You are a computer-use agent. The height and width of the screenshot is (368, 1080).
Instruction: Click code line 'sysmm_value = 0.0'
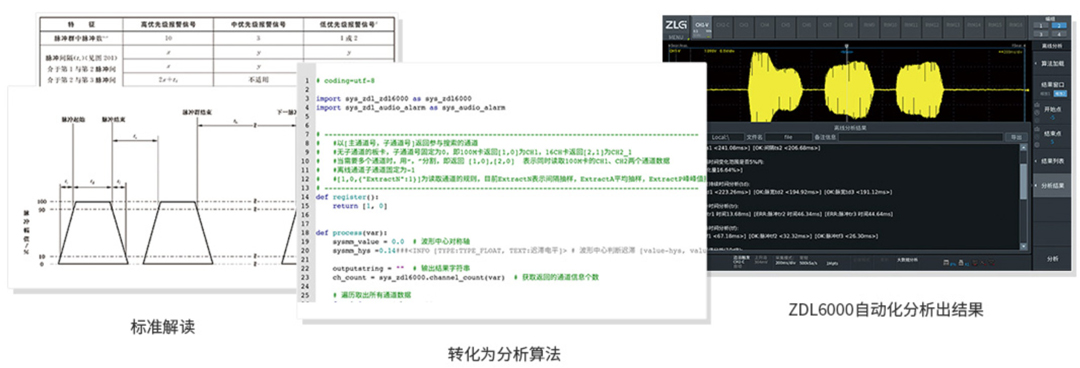tap(367, 242)
